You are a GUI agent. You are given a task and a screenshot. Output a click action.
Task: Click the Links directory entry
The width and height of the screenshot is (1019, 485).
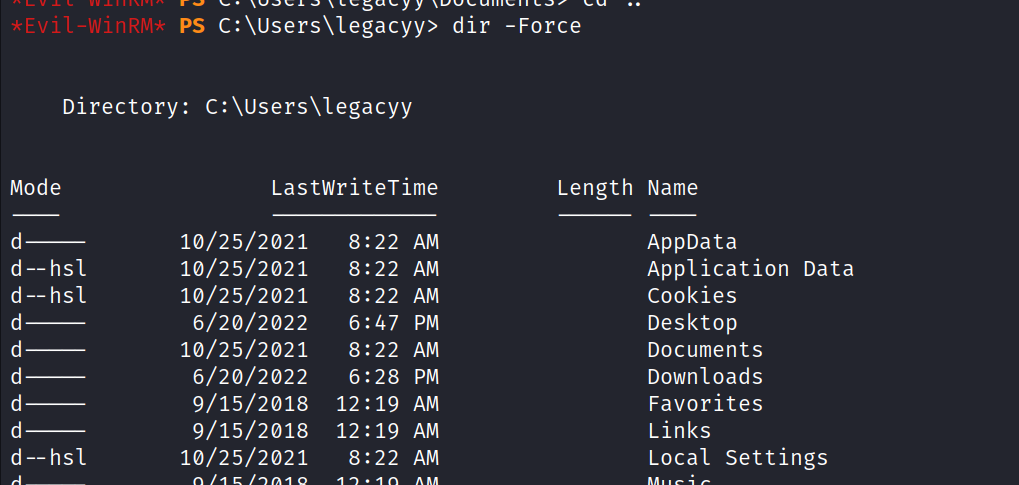point(678,431)
